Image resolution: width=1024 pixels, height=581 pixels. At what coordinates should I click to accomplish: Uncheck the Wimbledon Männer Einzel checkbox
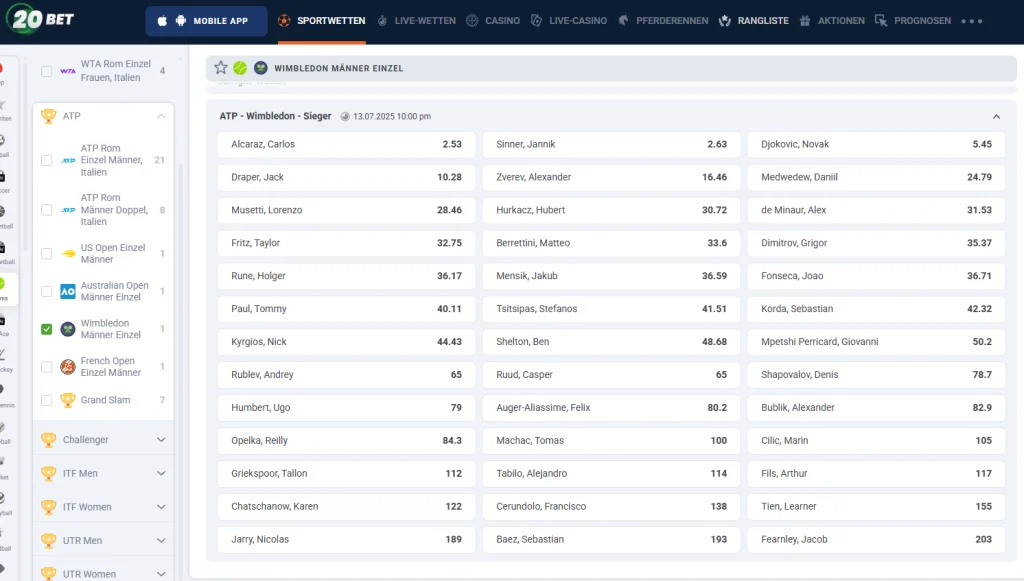[x=46, y=329]
